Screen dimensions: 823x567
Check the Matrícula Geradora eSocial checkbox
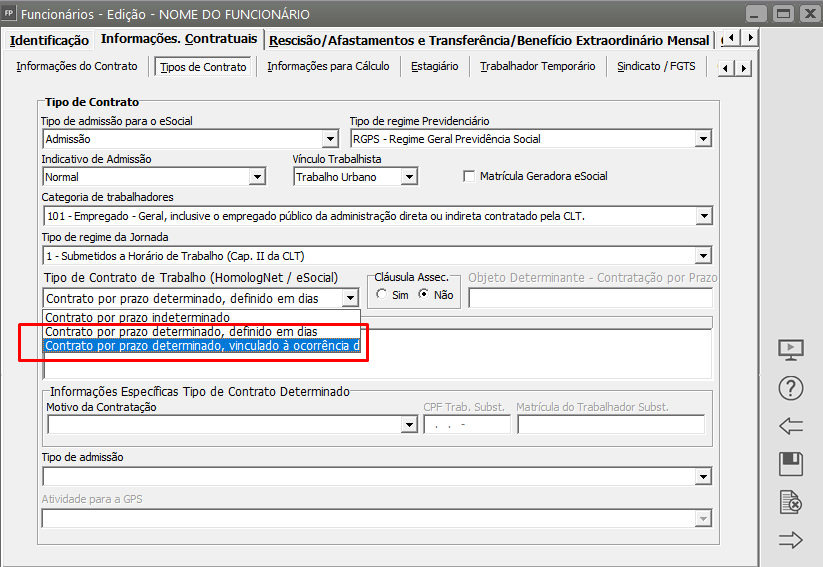coord(469,176)
